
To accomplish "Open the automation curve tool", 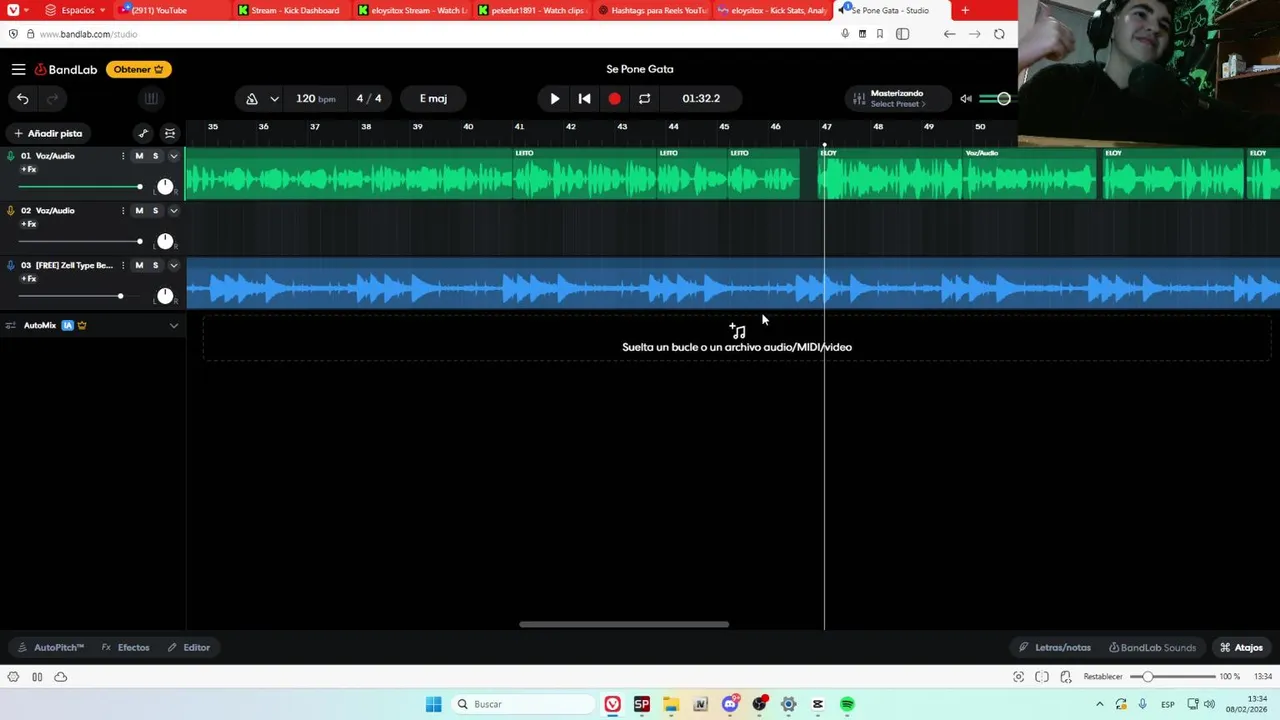I will [x=143, y=133].
